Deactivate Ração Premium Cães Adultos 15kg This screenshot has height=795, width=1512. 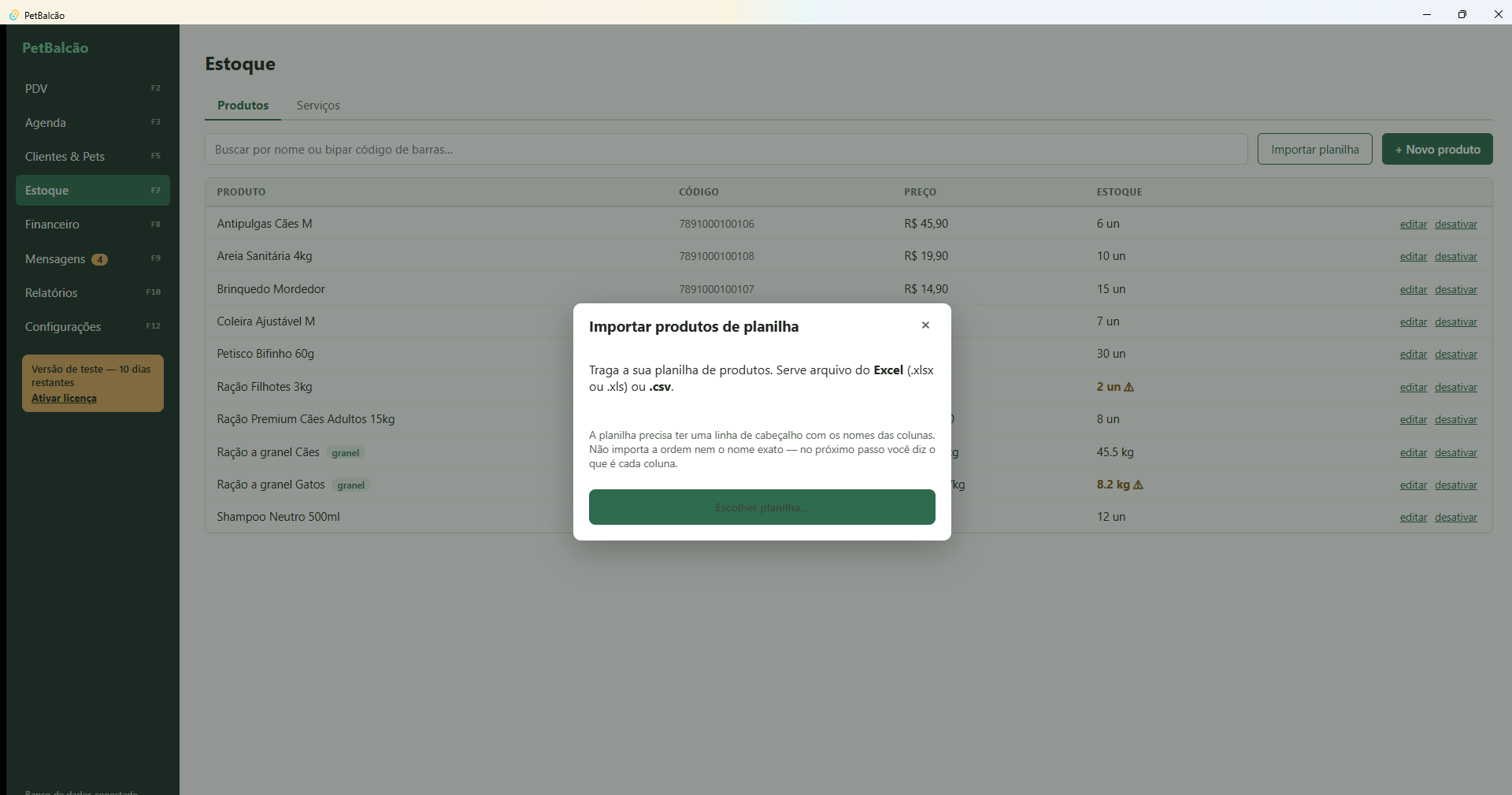[1456, 420]
